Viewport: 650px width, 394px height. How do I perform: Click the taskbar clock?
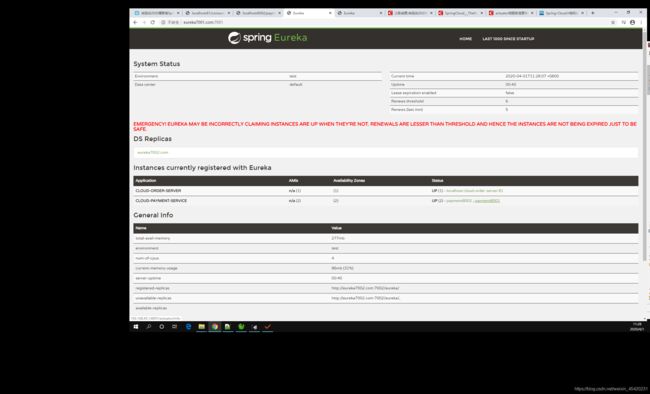[637, 327]
